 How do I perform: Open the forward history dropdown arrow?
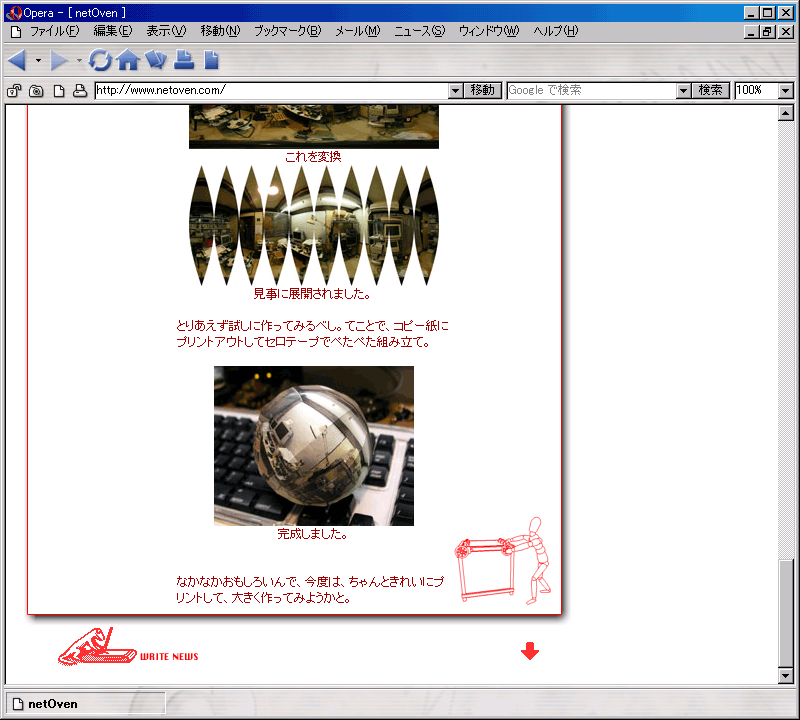click(79, 60)
